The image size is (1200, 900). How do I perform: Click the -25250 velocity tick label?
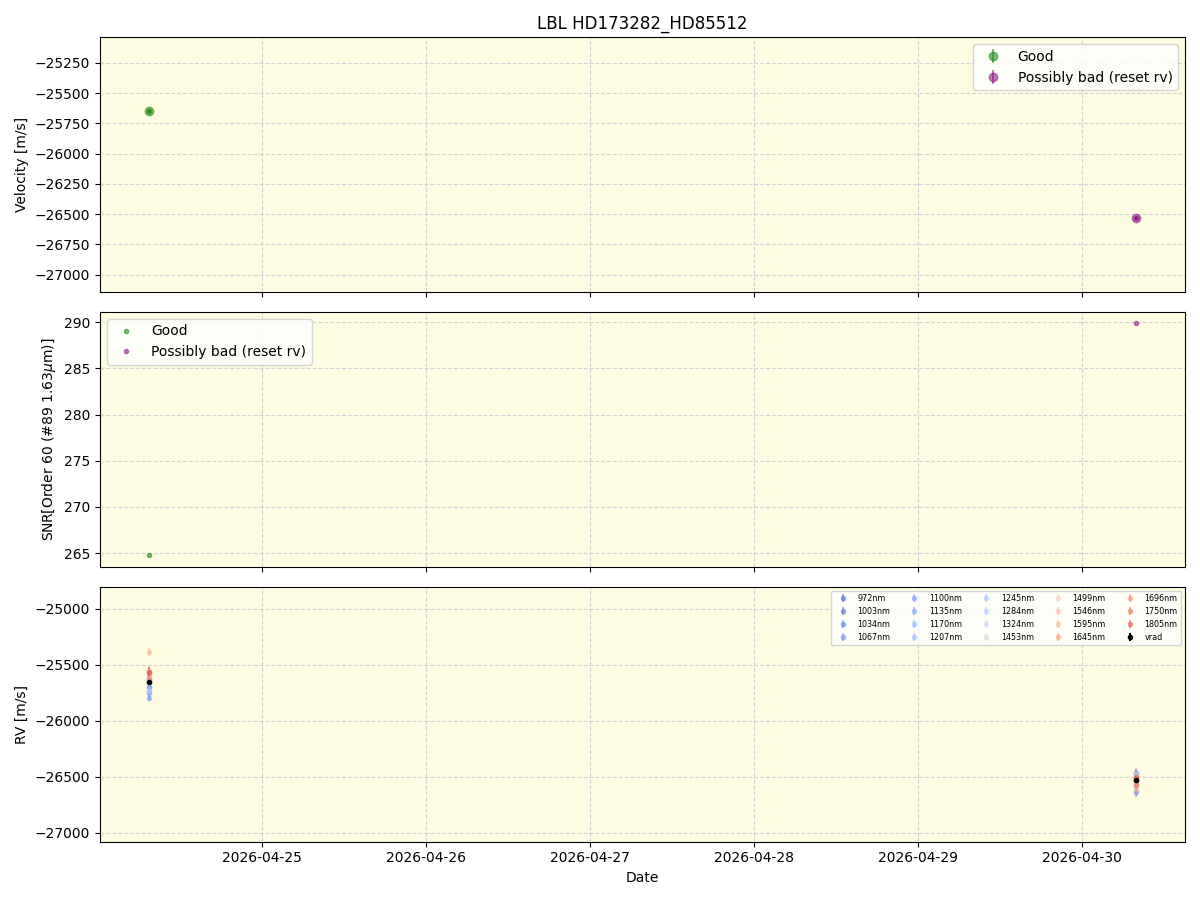[64, 63]
